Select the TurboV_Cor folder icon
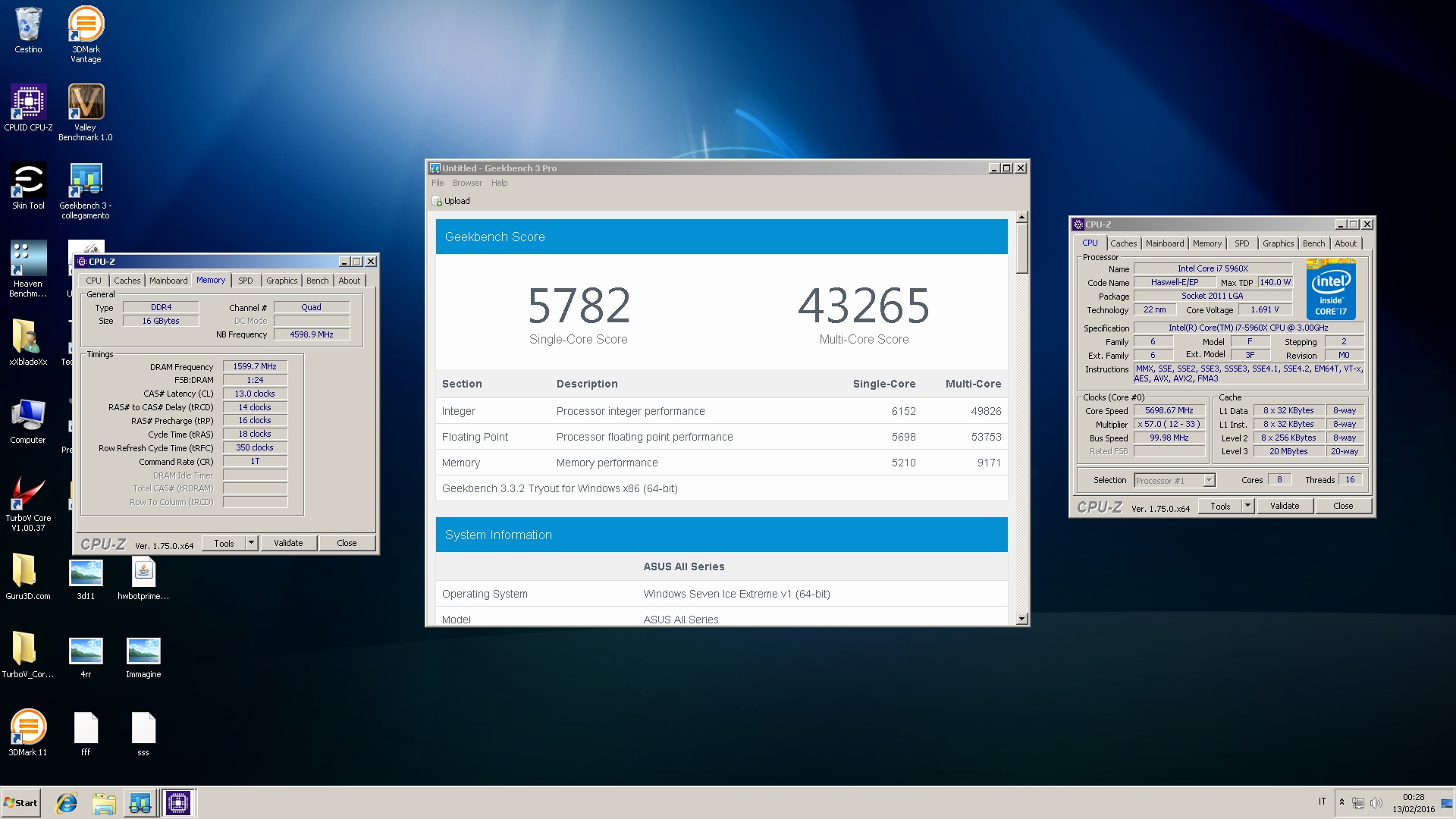This screenshot has width=1456, height=819. coord(28,655)
